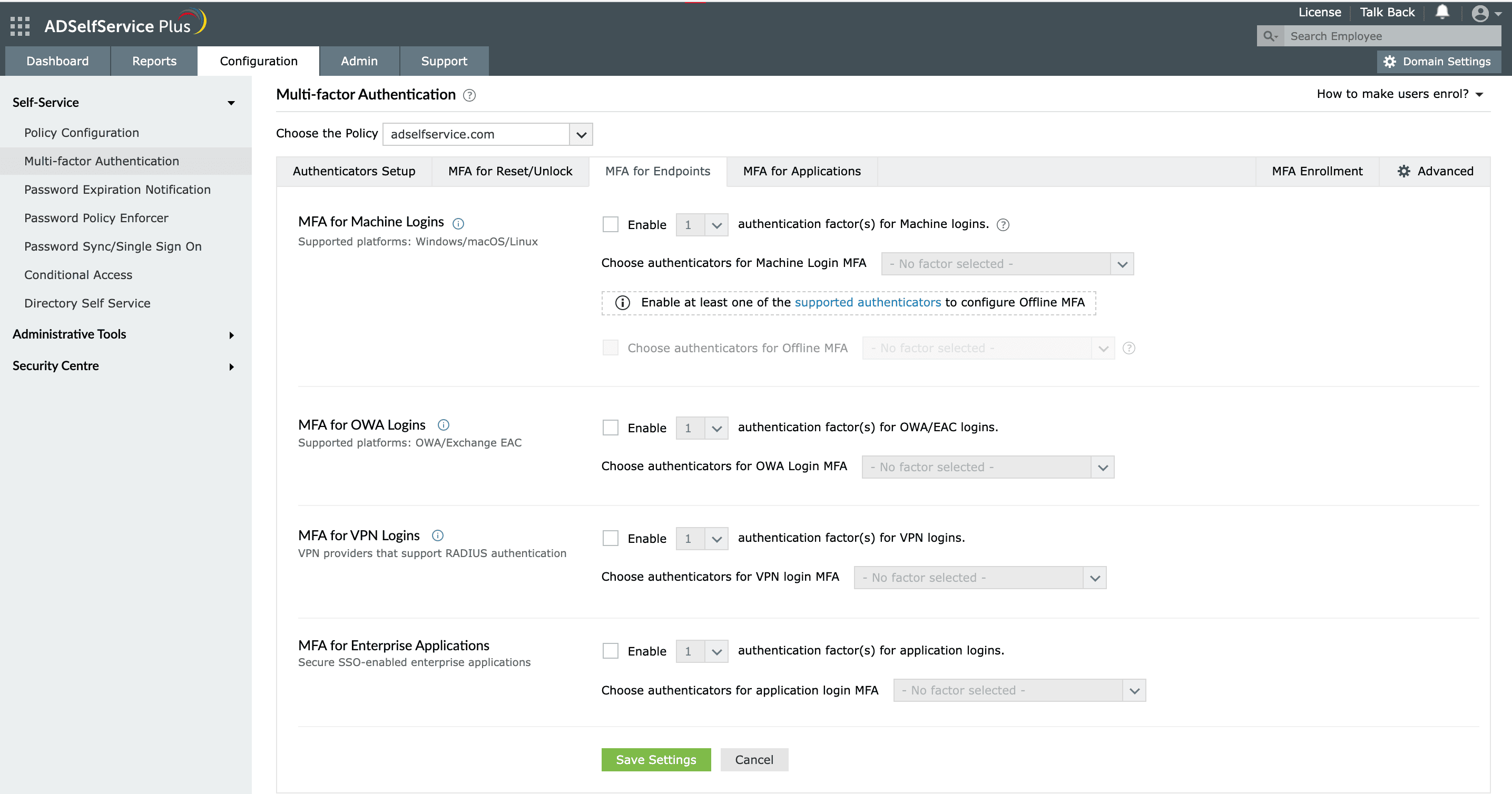The width and height of the screenshot is (1512, 794).
Task: Tick the Enable checkbox for OWA/EAC logins
Action: pyautogui.click(x=611, y=428)
